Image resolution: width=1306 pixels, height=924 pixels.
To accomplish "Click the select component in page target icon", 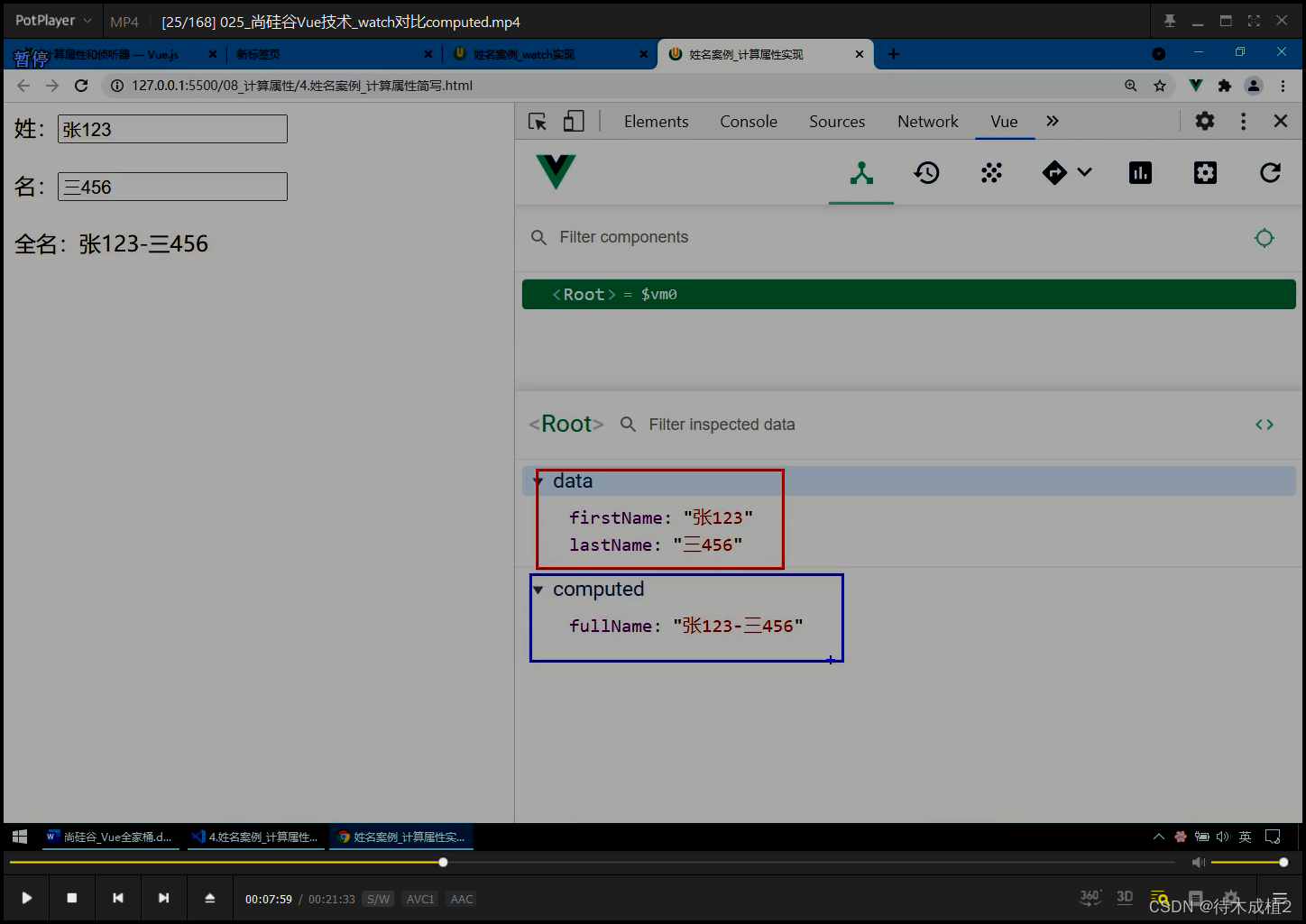I will pyautogui.click(x=1265, y=238).
